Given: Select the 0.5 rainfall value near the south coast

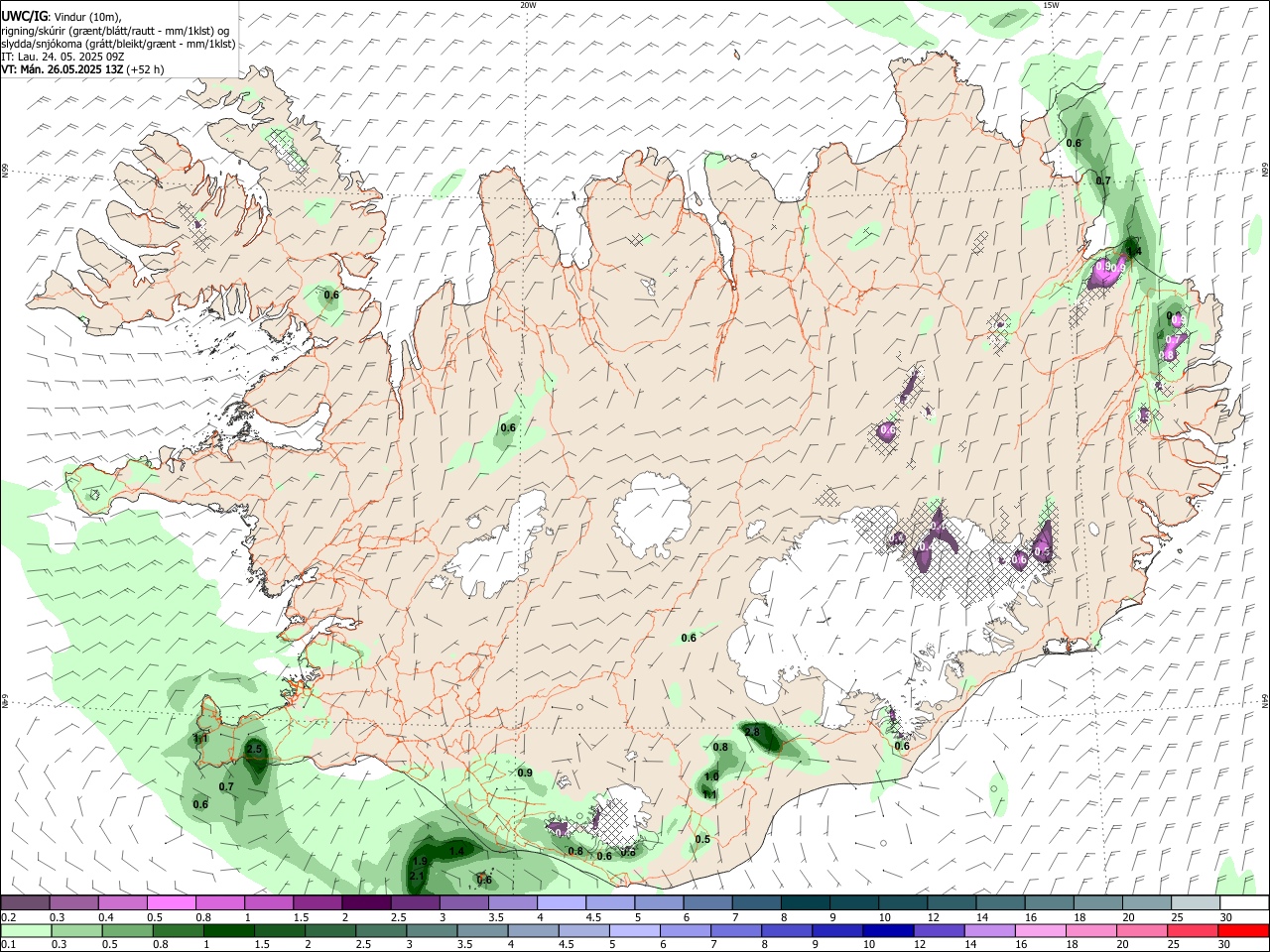Looking at the screenshot, I should (x=702, y=839).
